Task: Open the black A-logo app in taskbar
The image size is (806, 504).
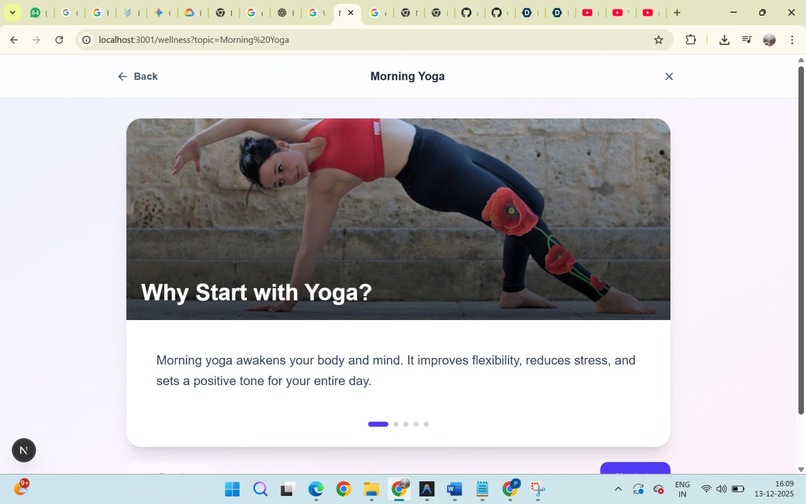Action: pos(427,489)
